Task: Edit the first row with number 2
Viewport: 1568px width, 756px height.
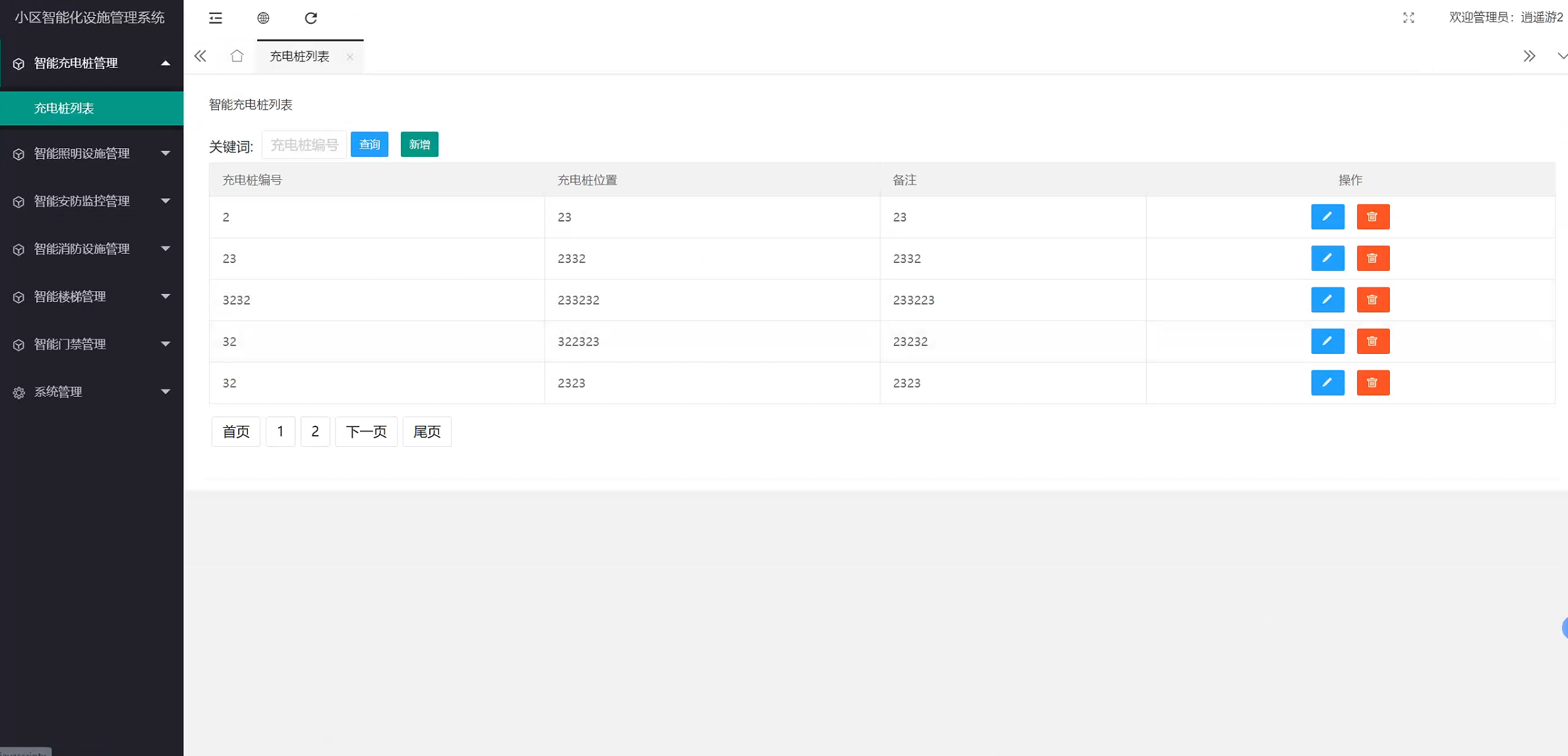Action: pyautogui.click(x=1327, y=217)
